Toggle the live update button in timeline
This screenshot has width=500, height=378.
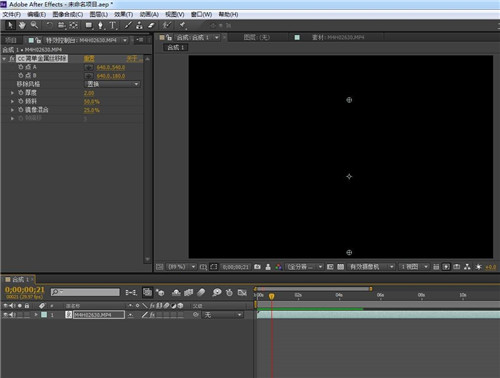coord(147,292)
